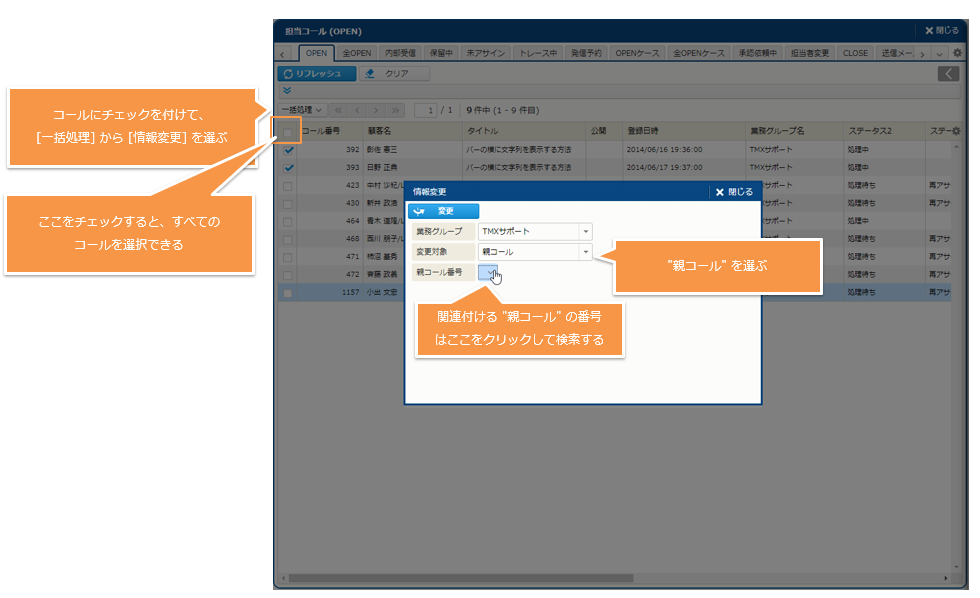980x598 pixels.
Task: Switch to the 未アサイン tab
Action: point(484,53)
